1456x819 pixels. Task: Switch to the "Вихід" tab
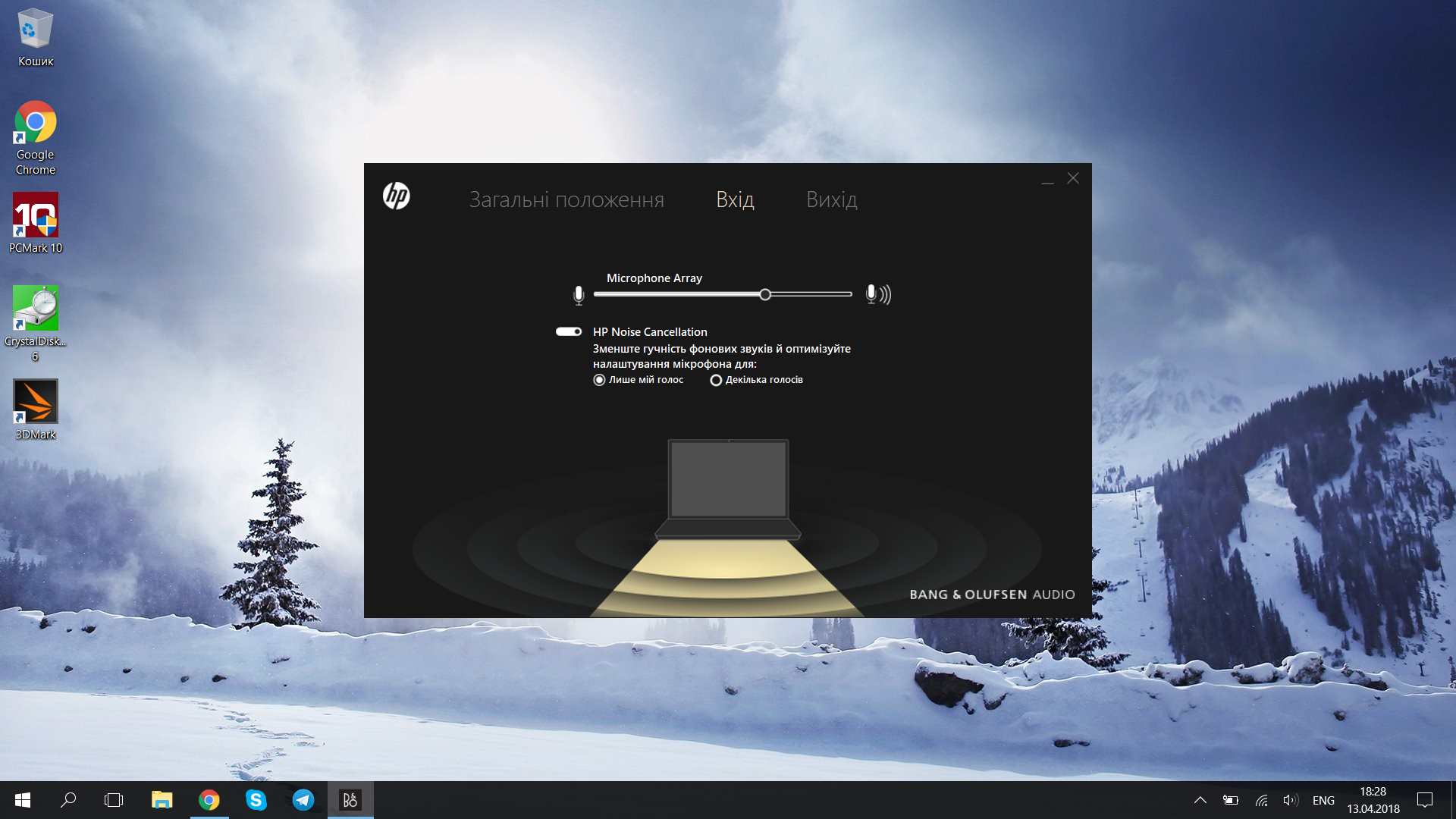832,199
